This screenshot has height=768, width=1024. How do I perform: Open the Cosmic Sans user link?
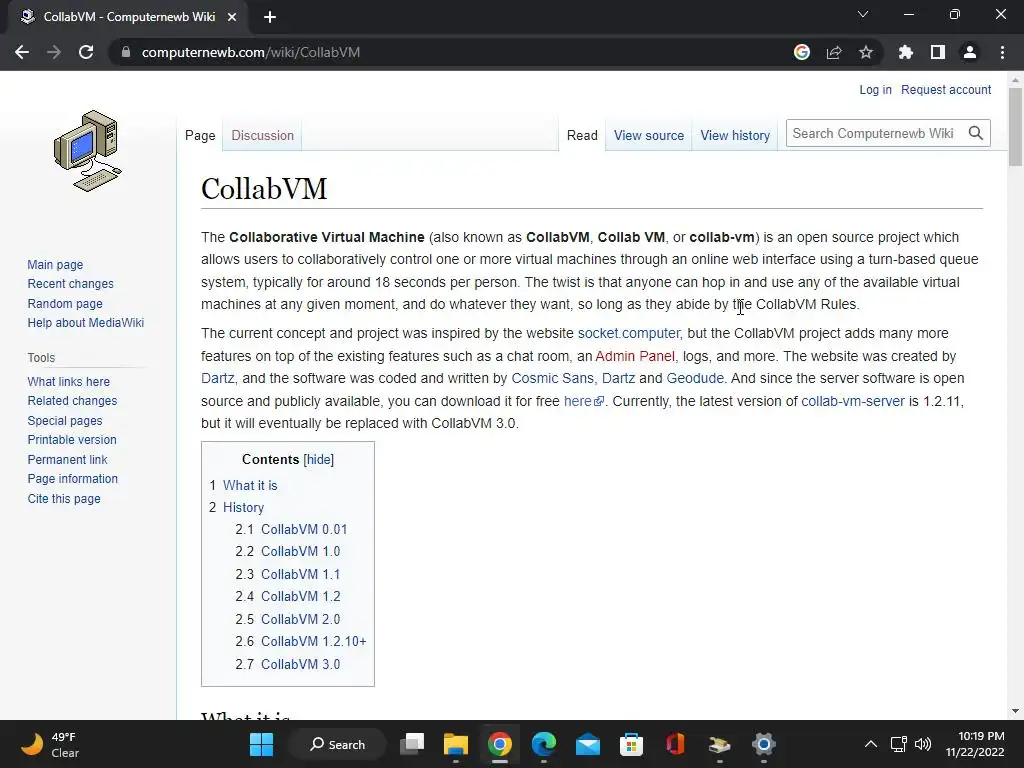(552, 378)
